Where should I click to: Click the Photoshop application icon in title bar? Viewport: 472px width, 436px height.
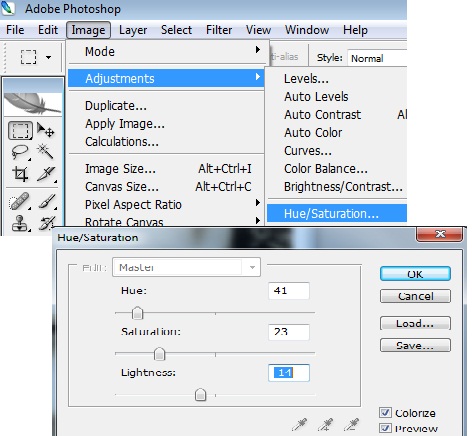point(8,8)
